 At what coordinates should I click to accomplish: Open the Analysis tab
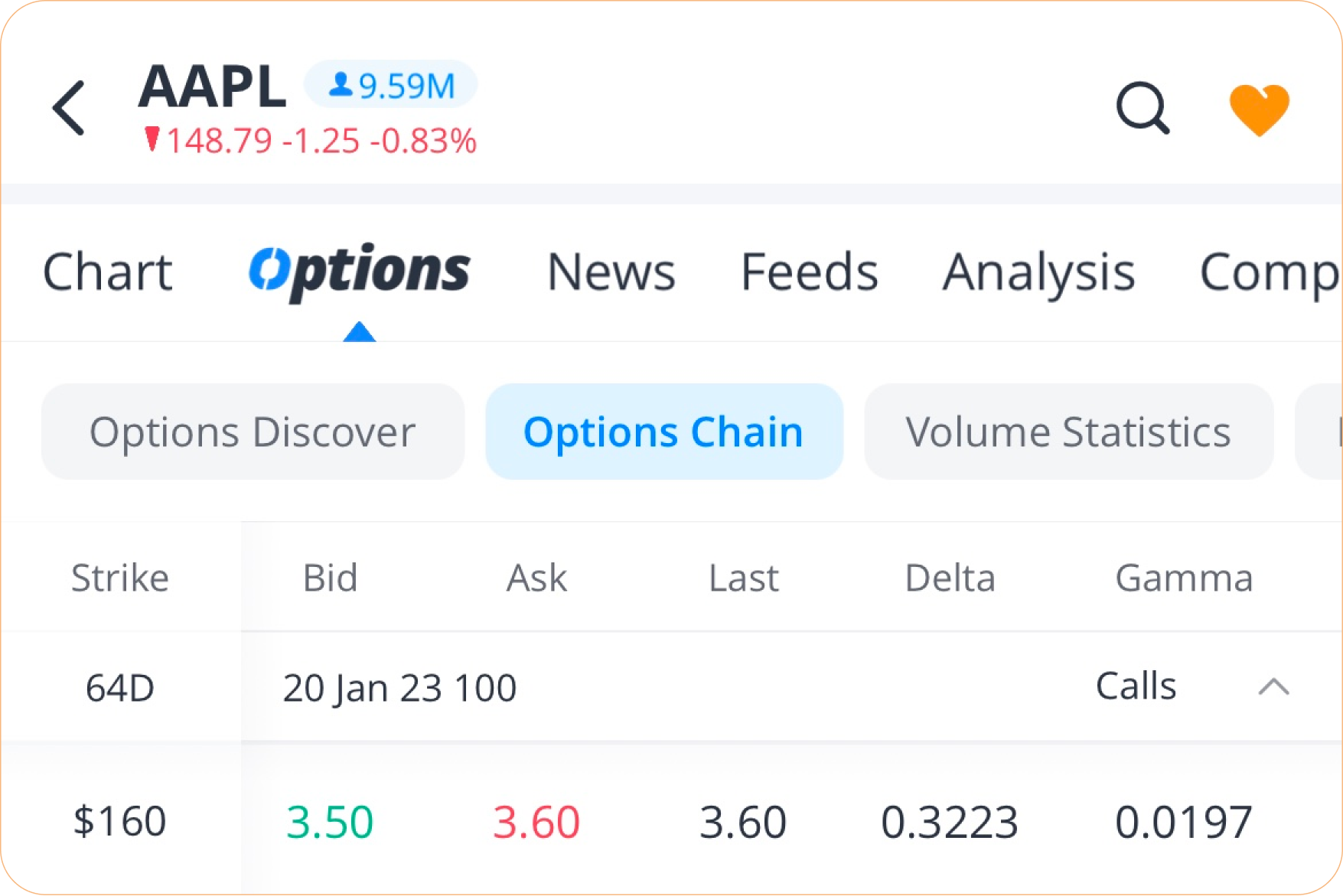1038,272
